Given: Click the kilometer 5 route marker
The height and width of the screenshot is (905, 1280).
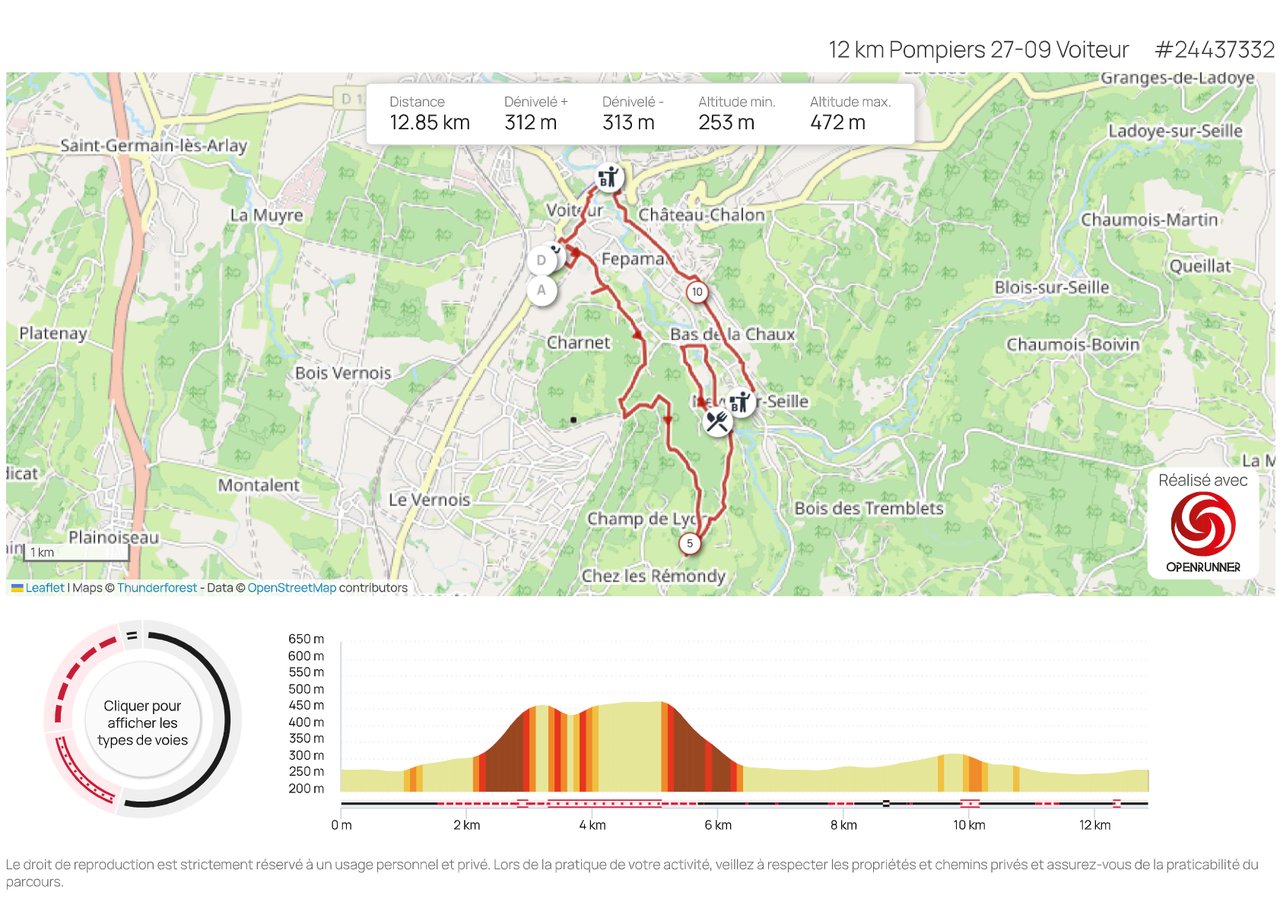Looking at the screenshot, I should (x=689, y=544).
